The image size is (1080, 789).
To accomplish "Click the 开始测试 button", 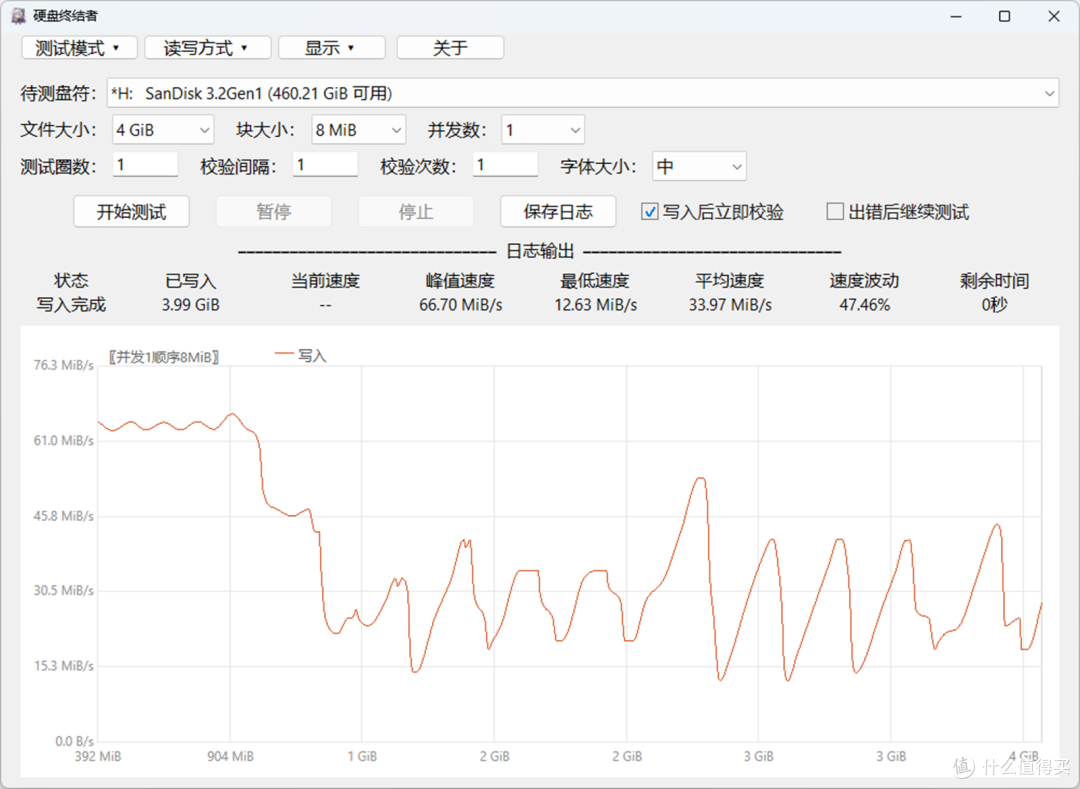I will click(132, 212).
